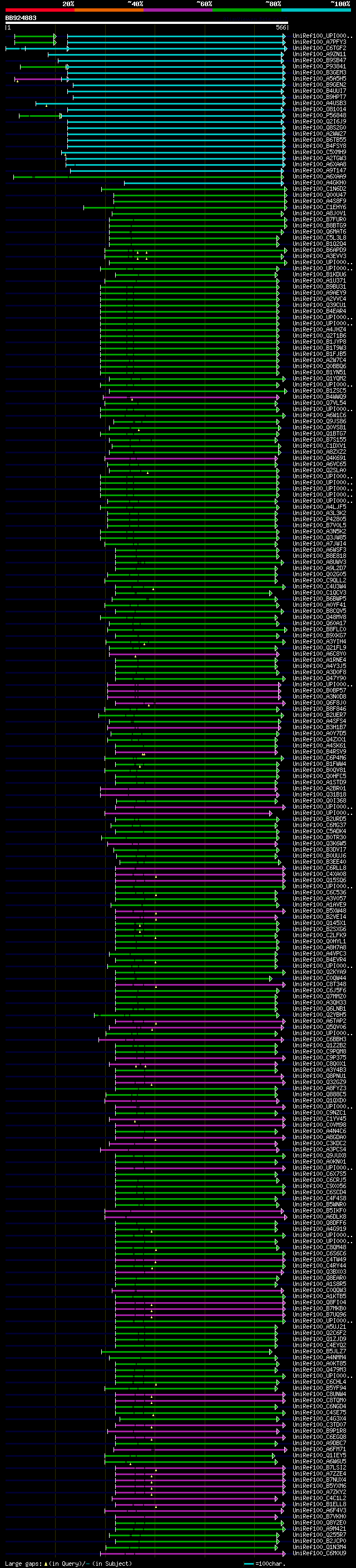This screenshot has width=356, height=1568.
Task: Click hit label UniRef100_A4USB3
Action: (x=319, y=103)
